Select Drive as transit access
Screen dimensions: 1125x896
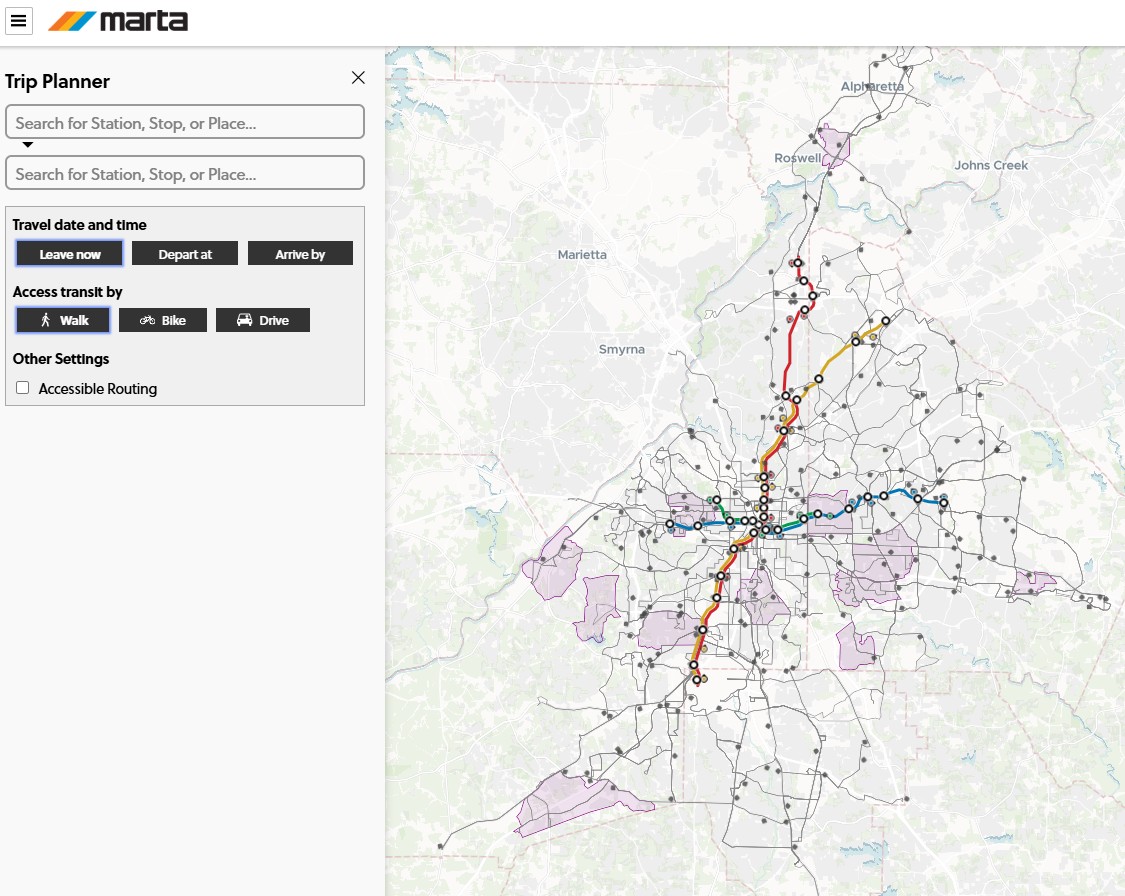(x=263, y=320)
